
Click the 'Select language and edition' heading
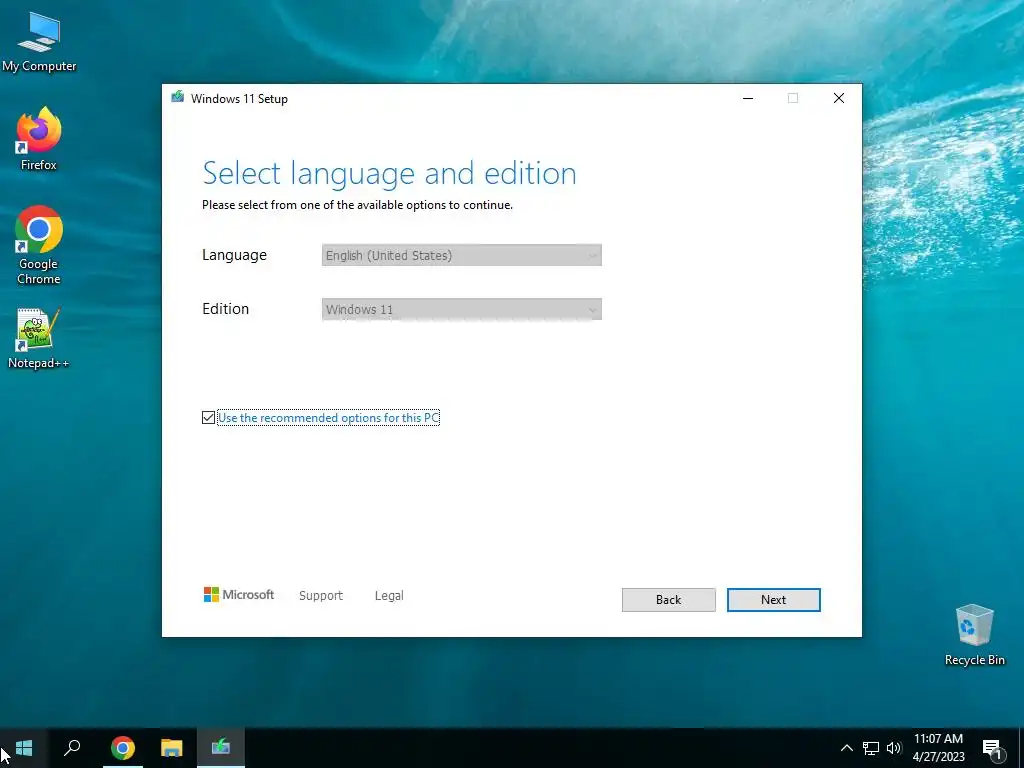[x=389, y=174]
